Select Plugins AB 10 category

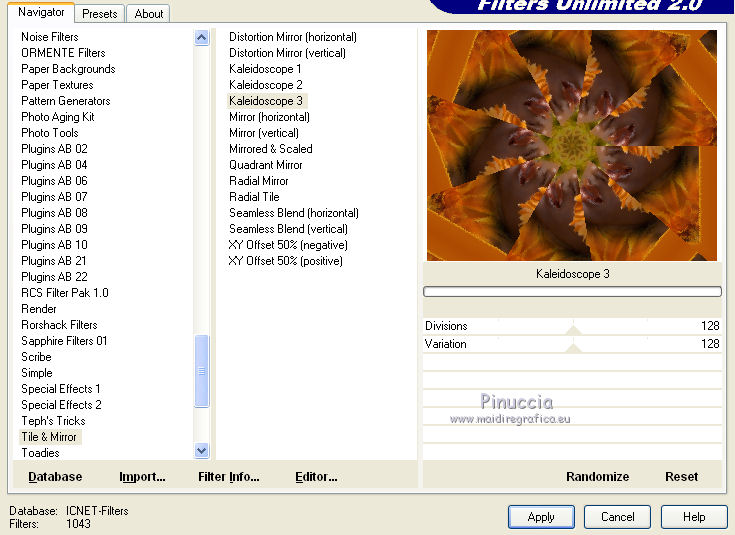(54, 244)
